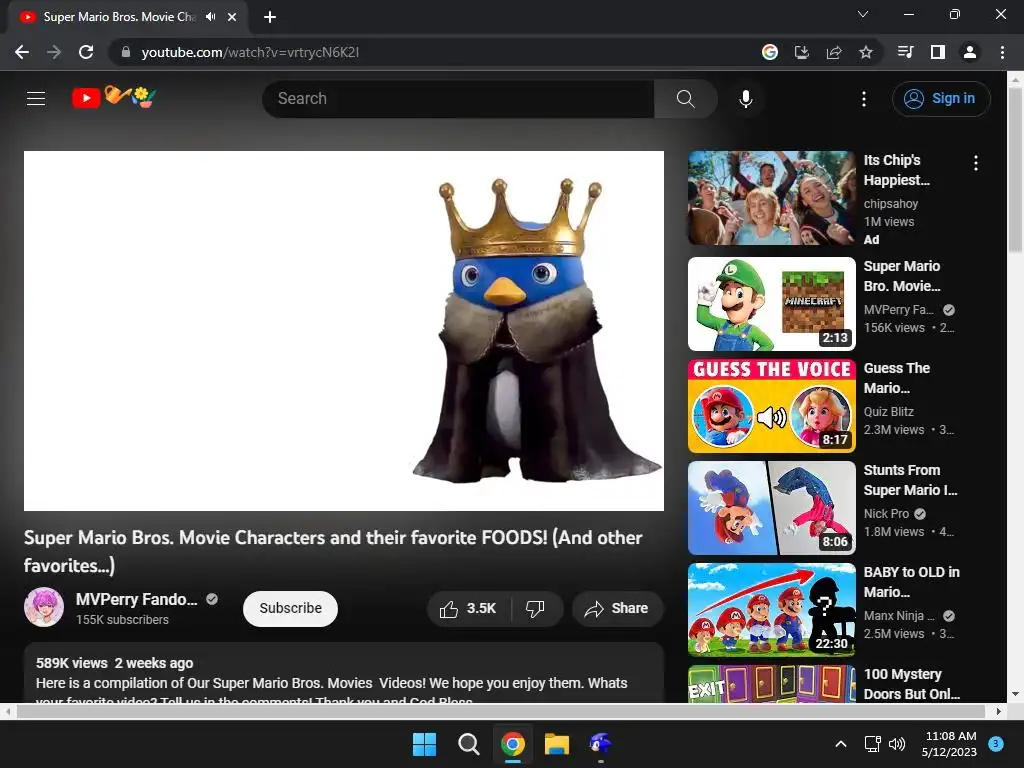Open MVPerry Fando... channel name link
The image size is (1024, 768).
coord(136,599)
